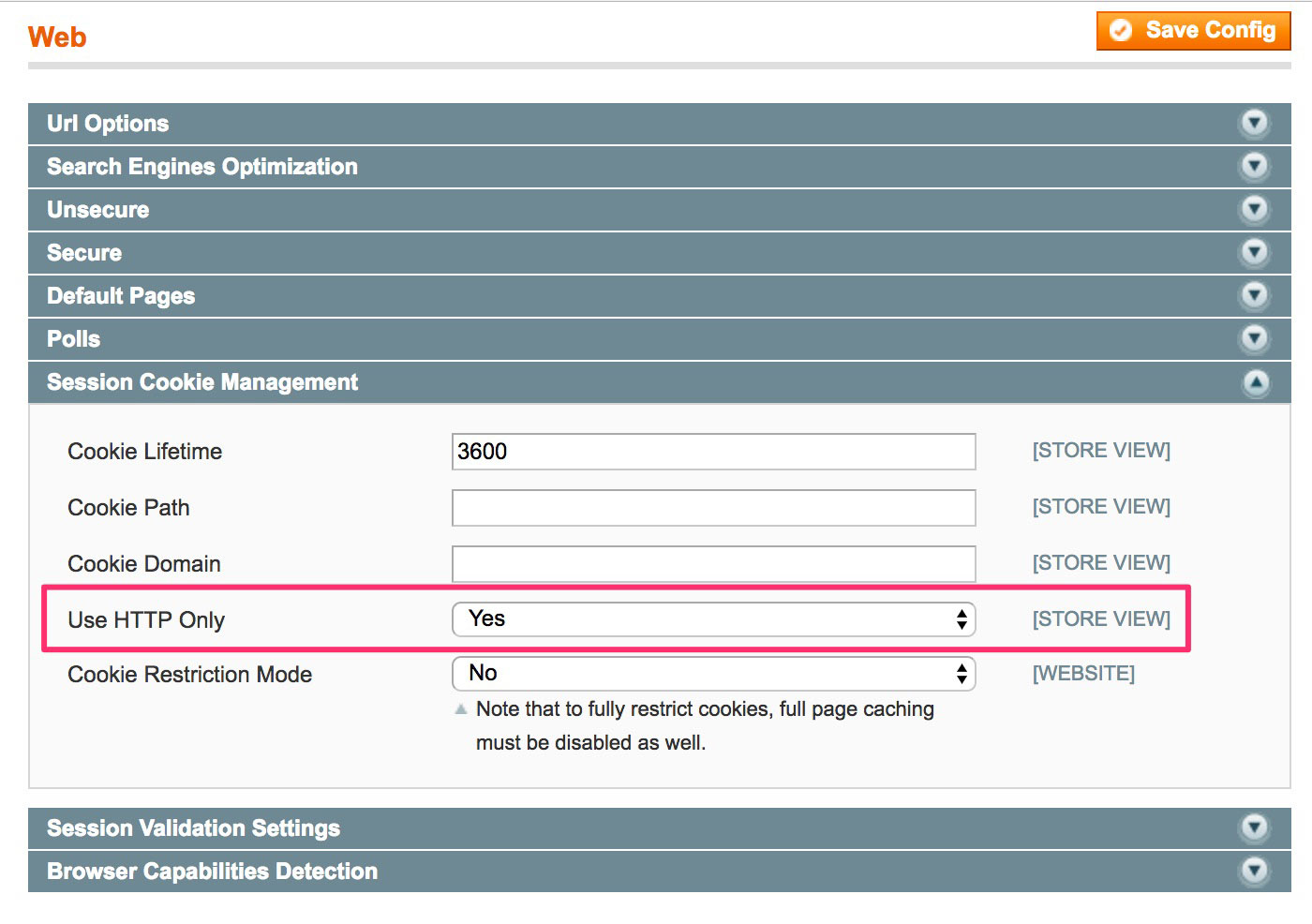Image resolution: width=1312 pixels, height=924 pixels.
Task: Click the expand icon on Unsecure section
Action: [1254, 209]
